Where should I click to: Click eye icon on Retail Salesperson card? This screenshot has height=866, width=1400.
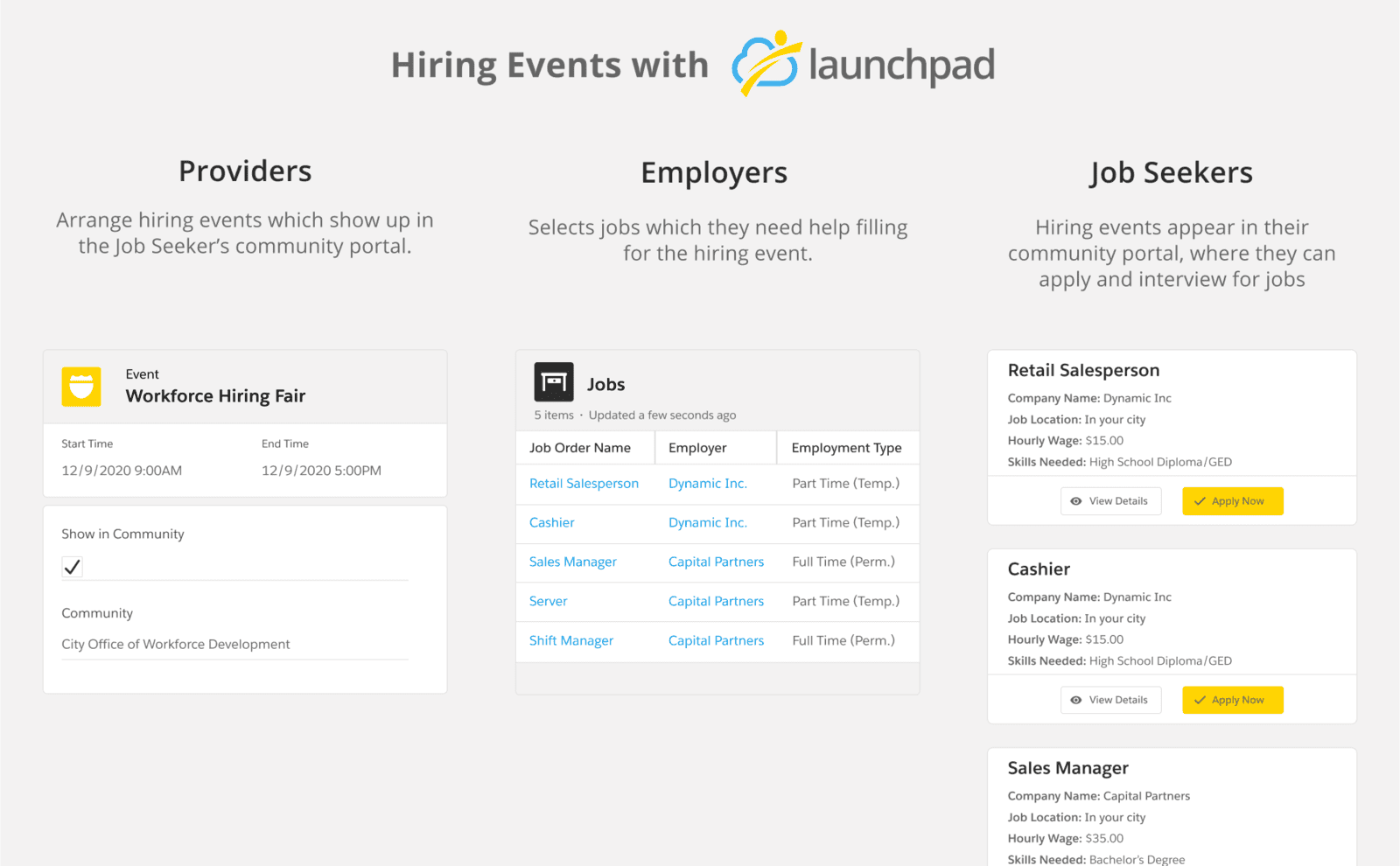1076,501
